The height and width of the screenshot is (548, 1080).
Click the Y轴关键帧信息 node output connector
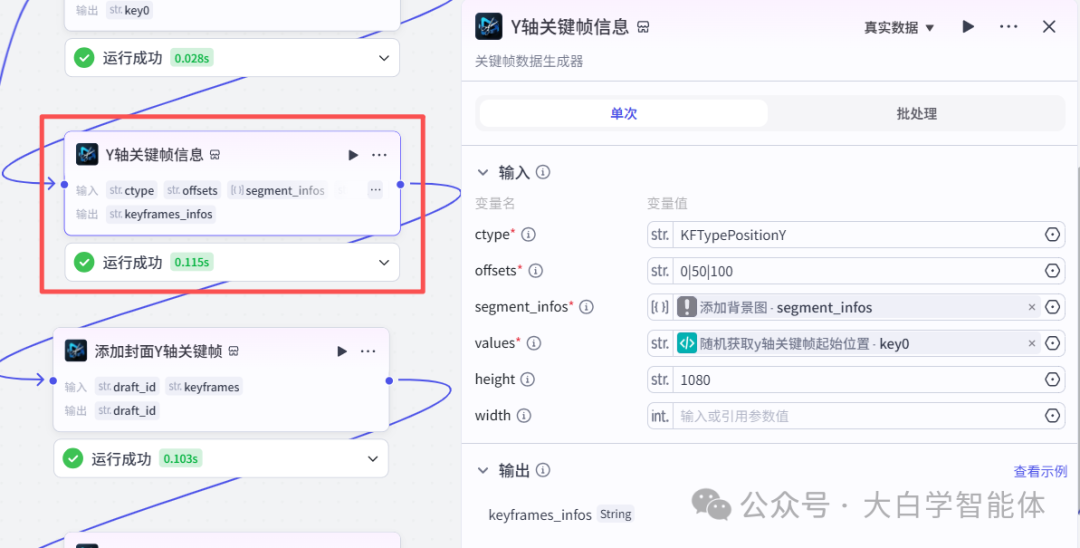[x=400, y=184]
